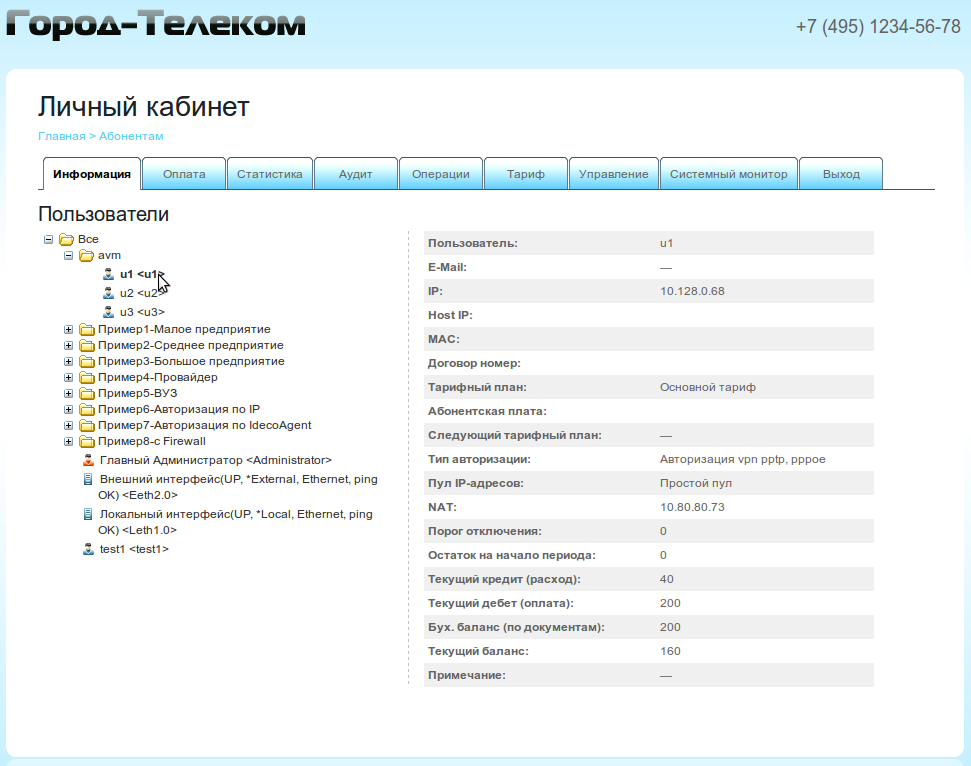Select Пример4-Провайдер in the tree

158,378
